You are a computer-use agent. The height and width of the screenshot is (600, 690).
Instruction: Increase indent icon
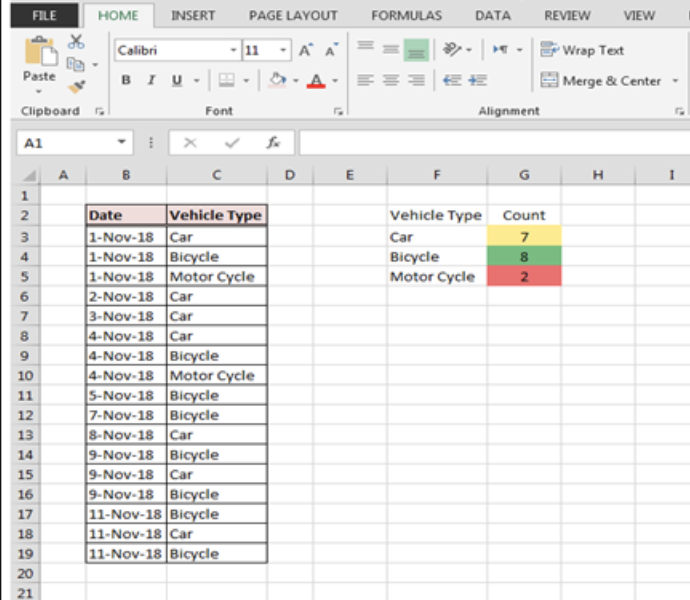point(477,80)
